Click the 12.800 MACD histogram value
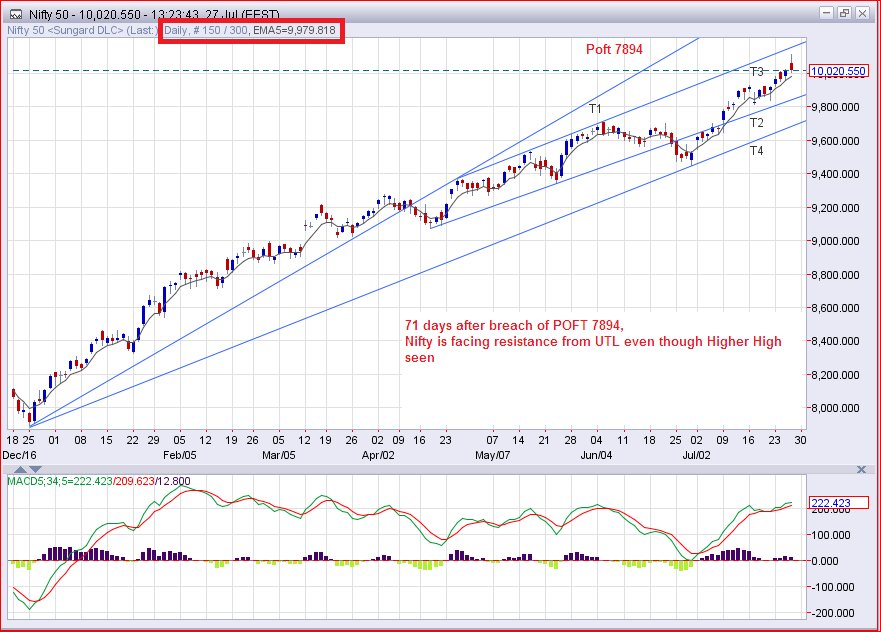 [x=174, y=481]
